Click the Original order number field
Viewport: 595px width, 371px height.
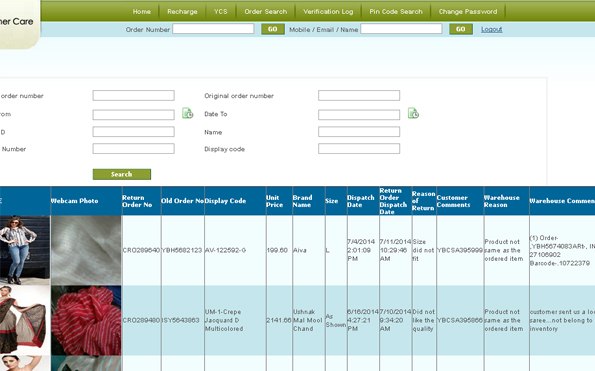coord(359,96)
